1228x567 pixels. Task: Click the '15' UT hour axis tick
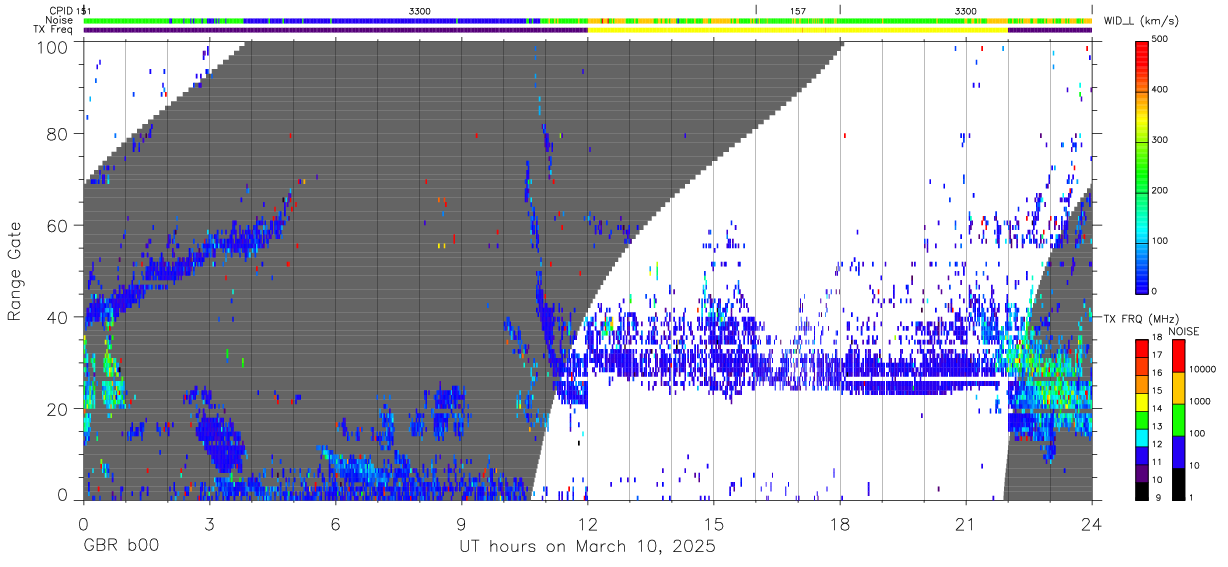714,523
